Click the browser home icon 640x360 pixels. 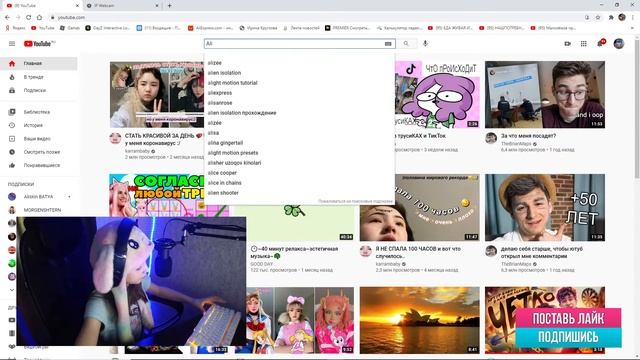click(39, 17)
